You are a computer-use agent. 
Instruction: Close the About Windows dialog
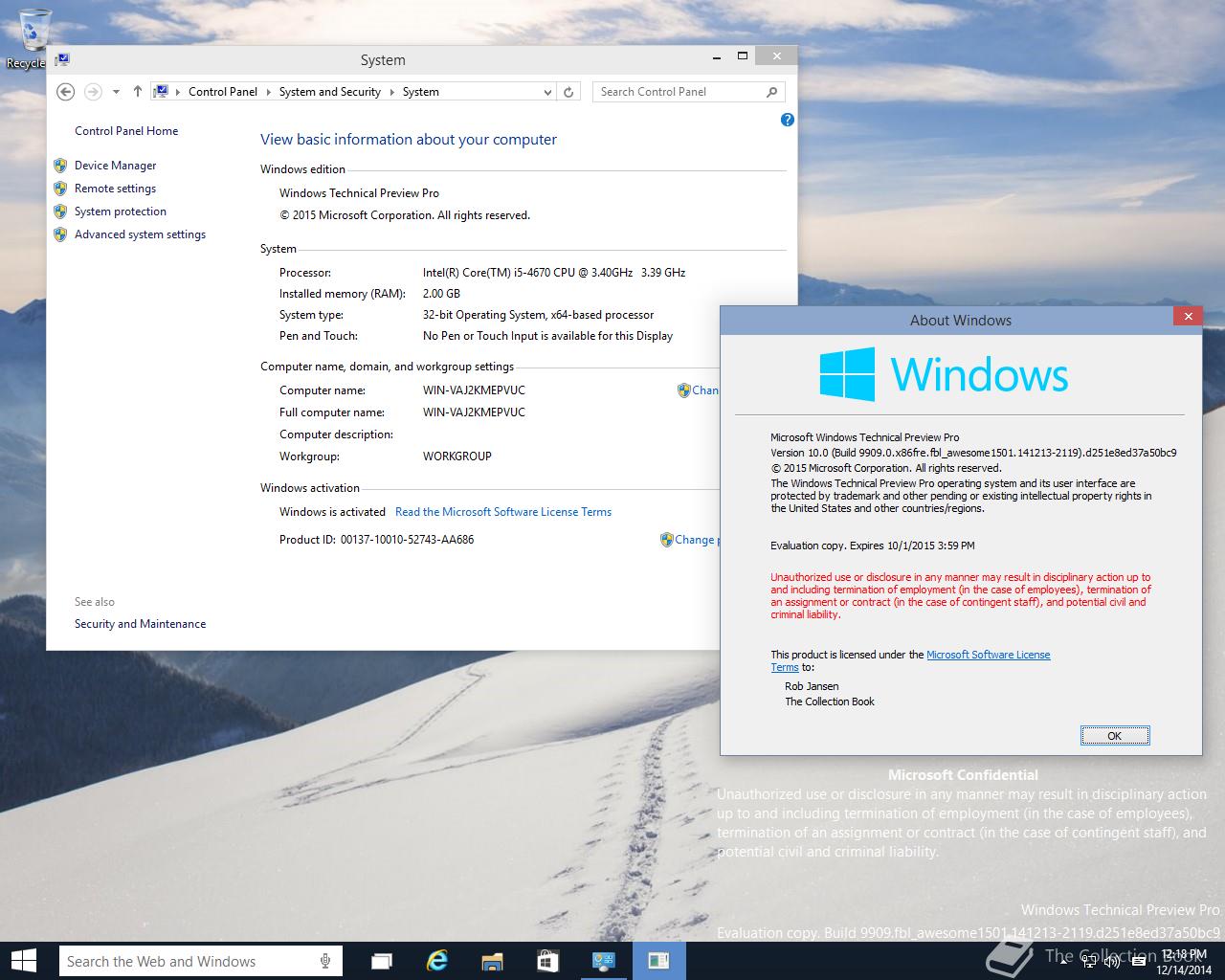pos(1188,316)
